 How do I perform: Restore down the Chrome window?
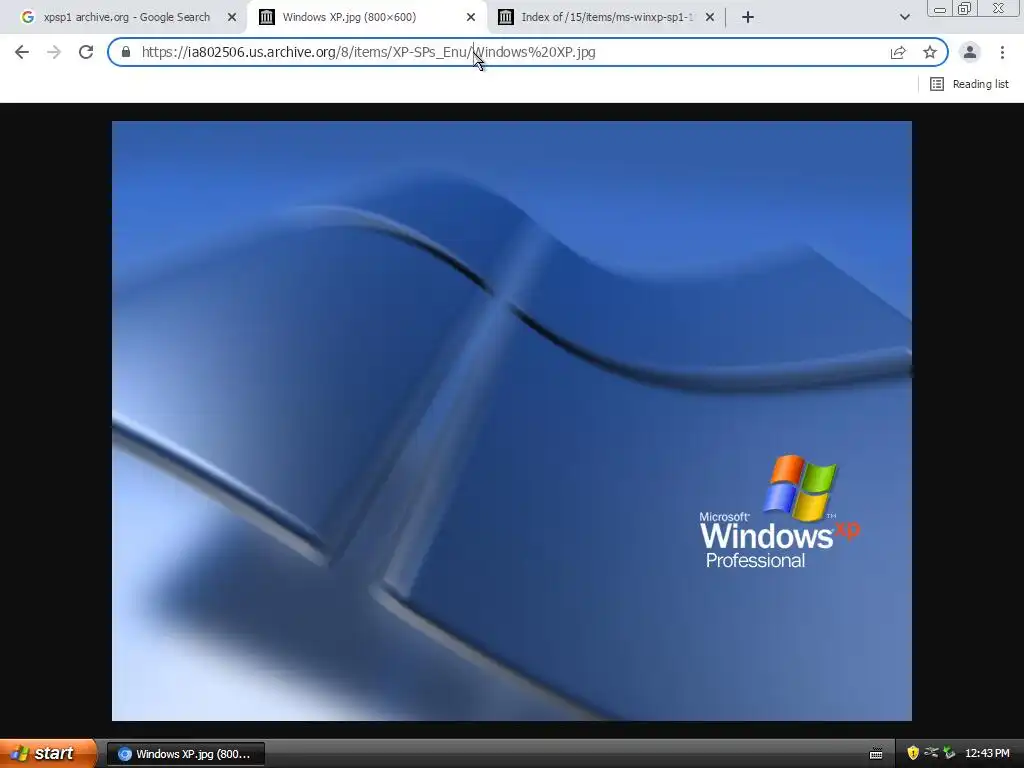[964, 8]
